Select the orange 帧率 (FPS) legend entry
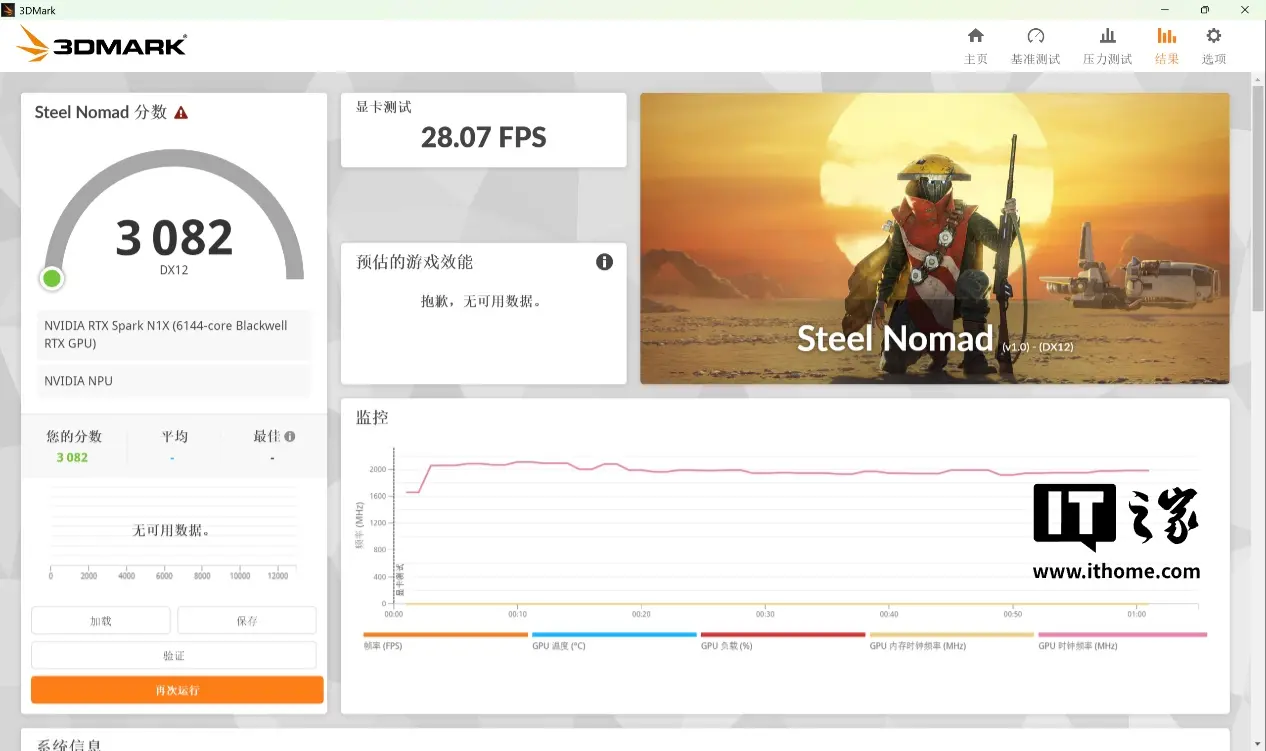 tap(445, 640)
